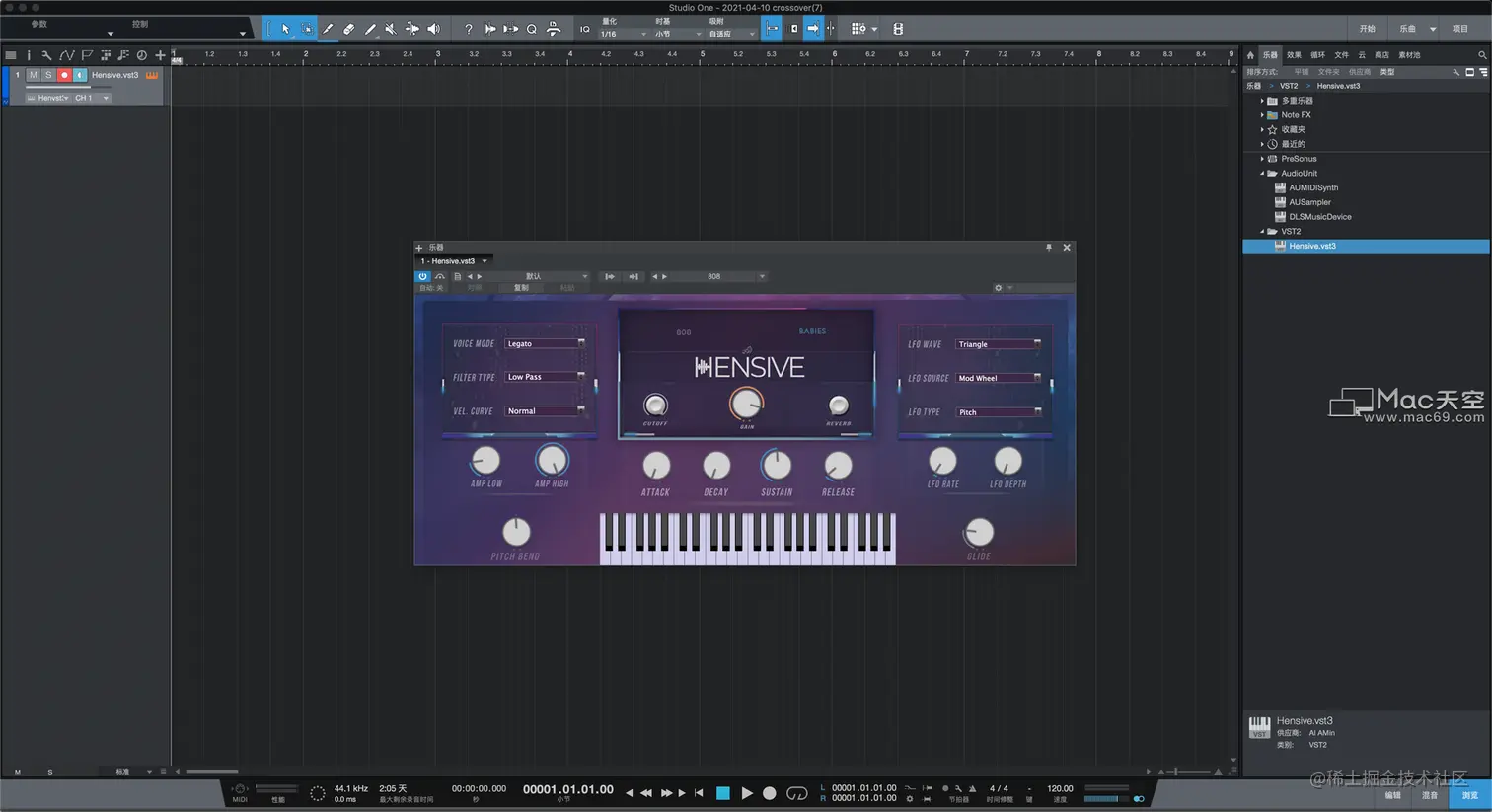
Task: Open the tempo track clock icon
Action: pos(142,55)
